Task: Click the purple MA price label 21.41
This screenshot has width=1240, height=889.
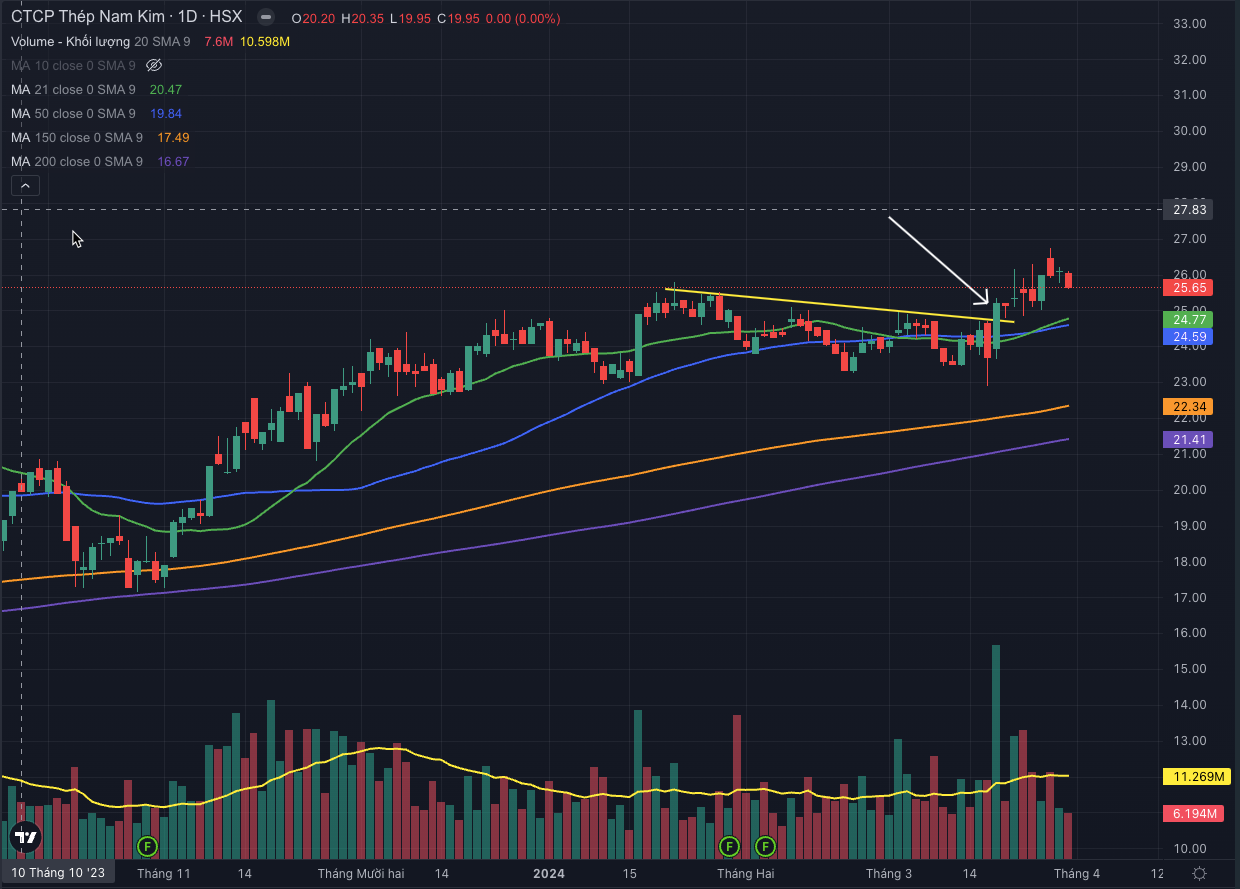Action: click(1189, 439)
